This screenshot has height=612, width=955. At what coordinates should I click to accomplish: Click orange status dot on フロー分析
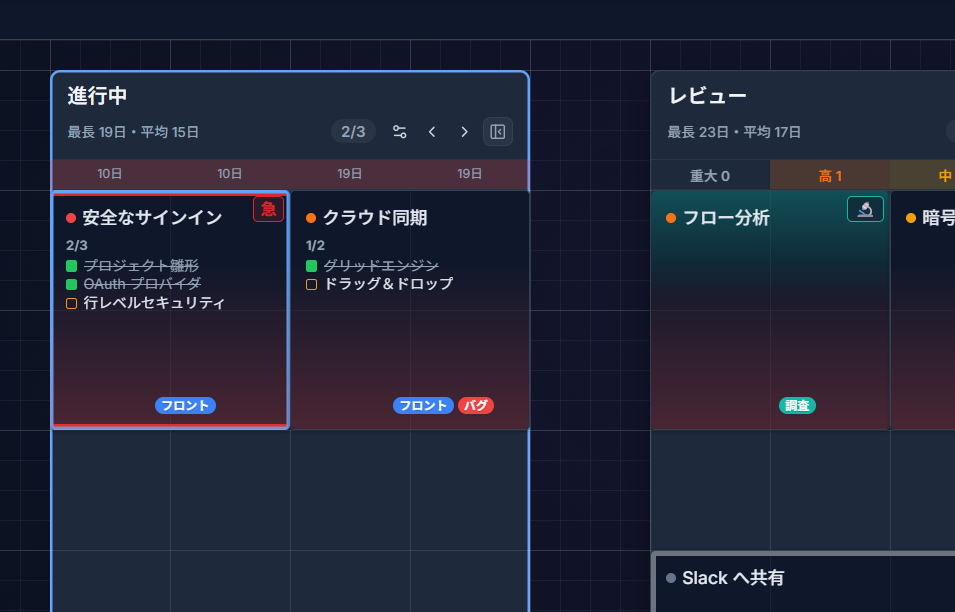tap(671, 218)
